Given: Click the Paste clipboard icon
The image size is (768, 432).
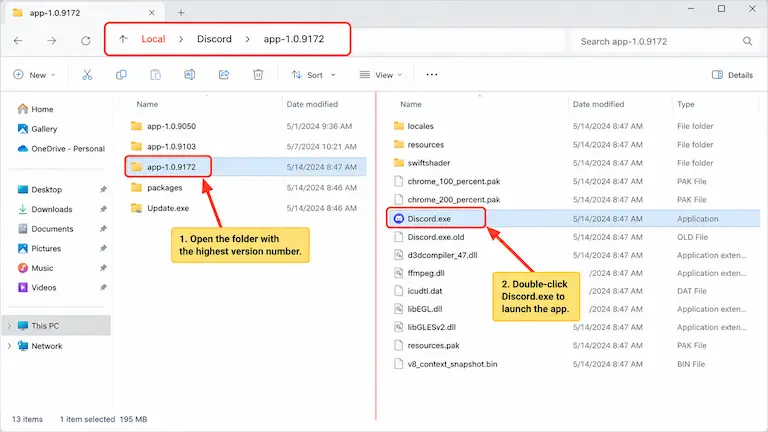Looking at the screenshot, I should 155,74.
